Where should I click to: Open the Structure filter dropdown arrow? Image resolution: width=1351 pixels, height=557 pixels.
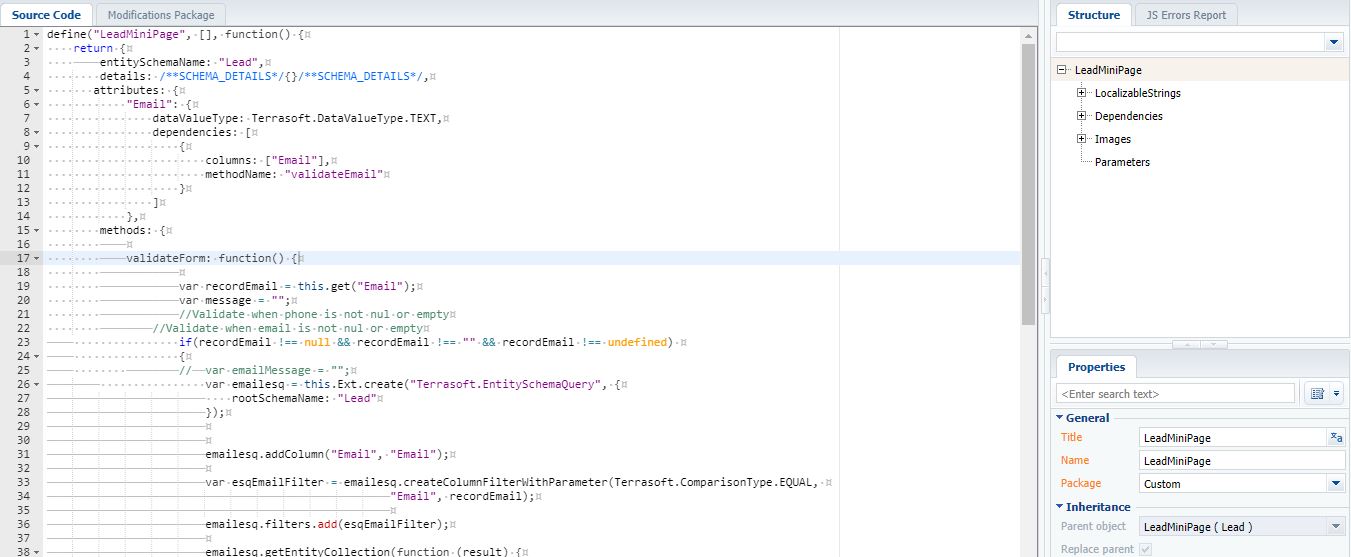[x=1334, y=42]
